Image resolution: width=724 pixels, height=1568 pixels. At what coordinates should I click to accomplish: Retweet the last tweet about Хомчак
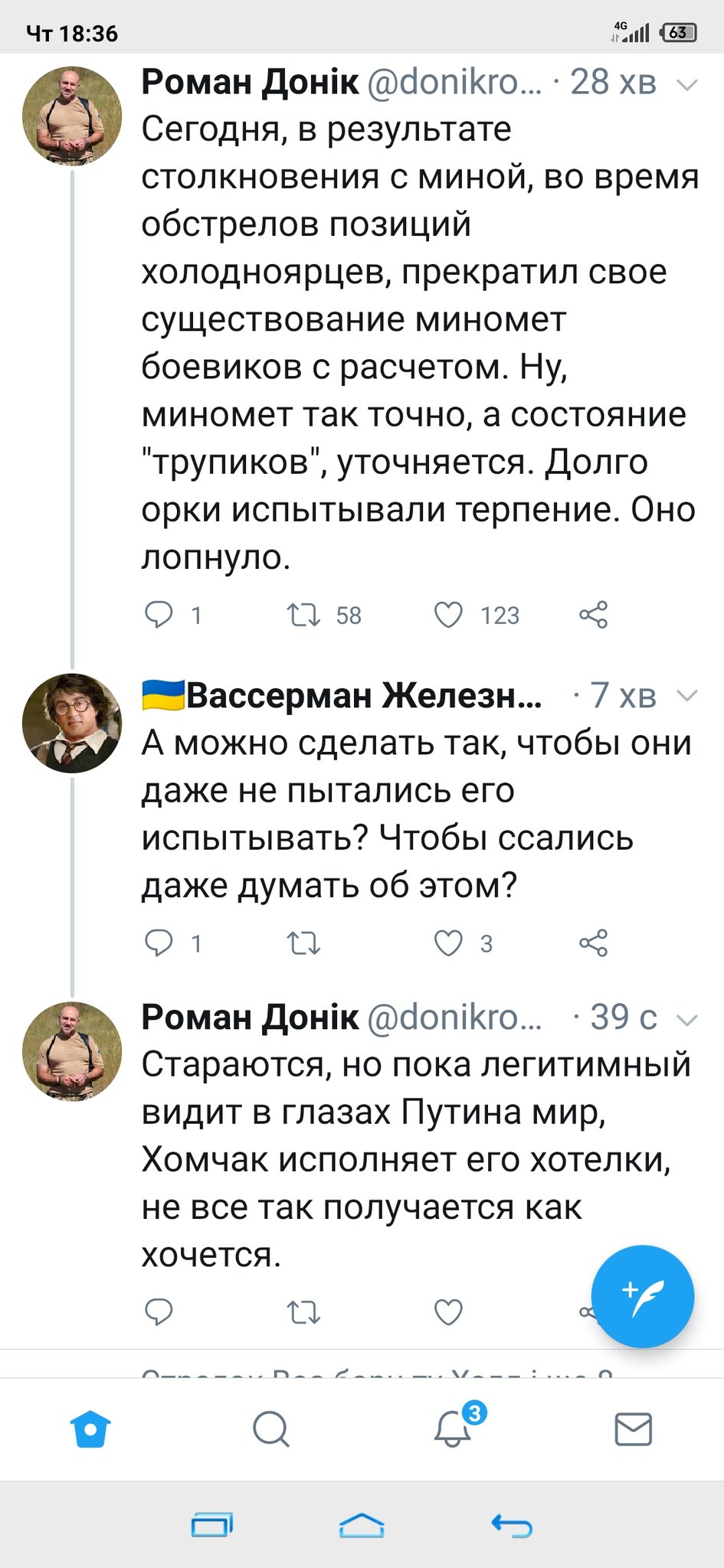(303, 1312)
